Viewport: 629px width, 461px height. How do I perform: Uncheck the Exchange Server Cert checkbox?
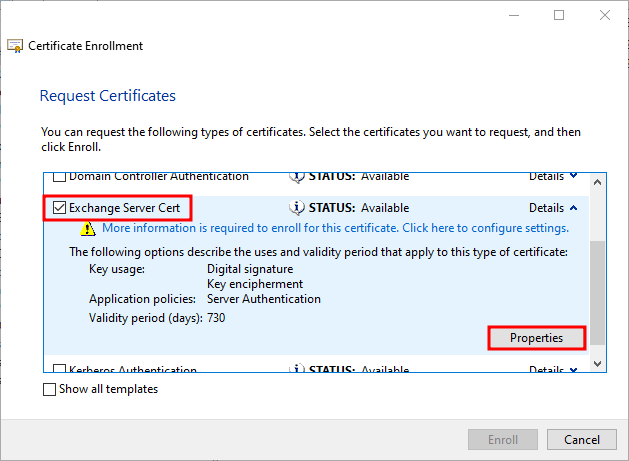tap(59, 208)
